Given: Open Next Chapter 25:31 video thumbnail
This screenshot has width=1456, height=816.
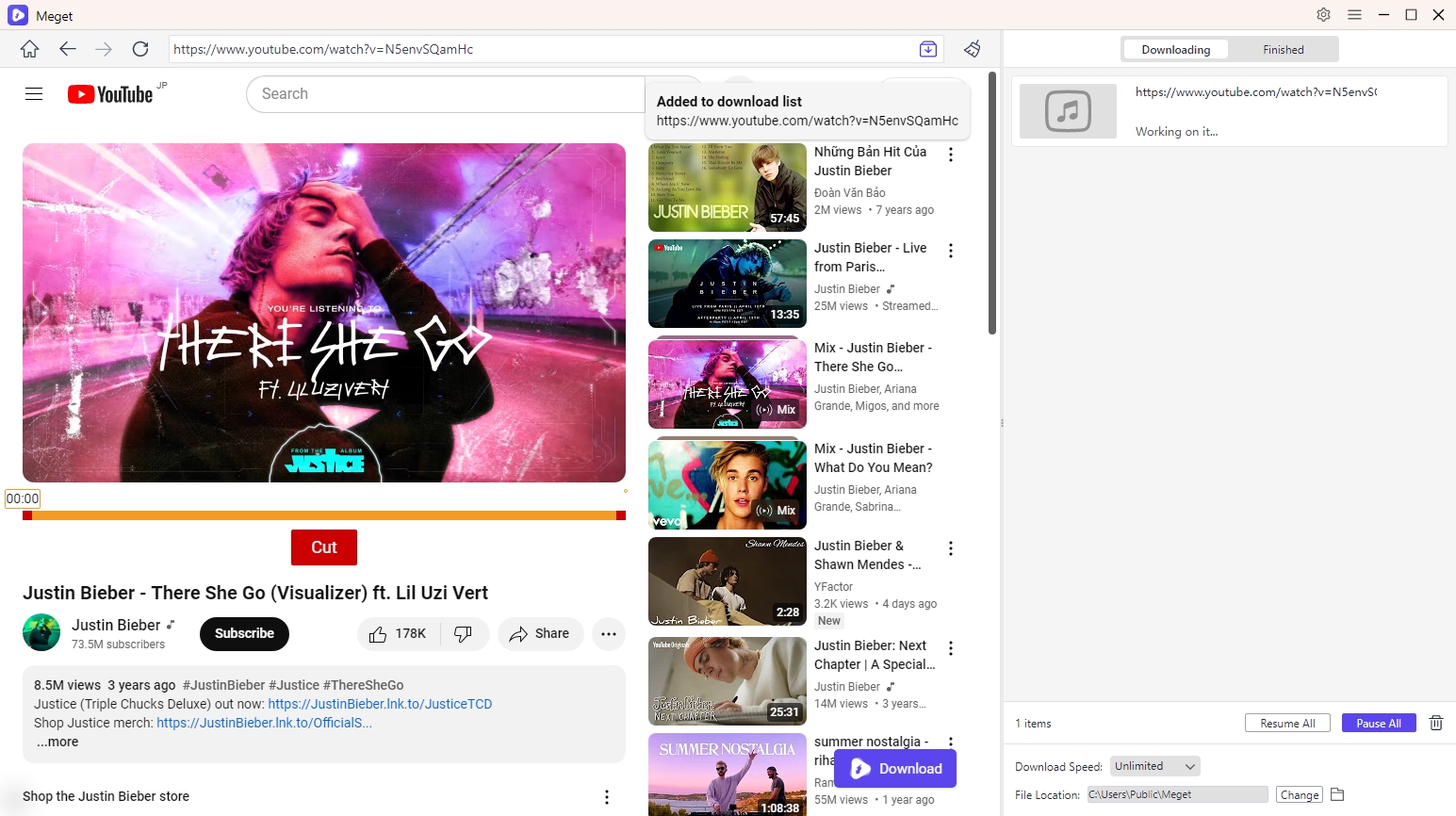Looking at the screenshot, I should pyautogui.click(x=728, y=681).
